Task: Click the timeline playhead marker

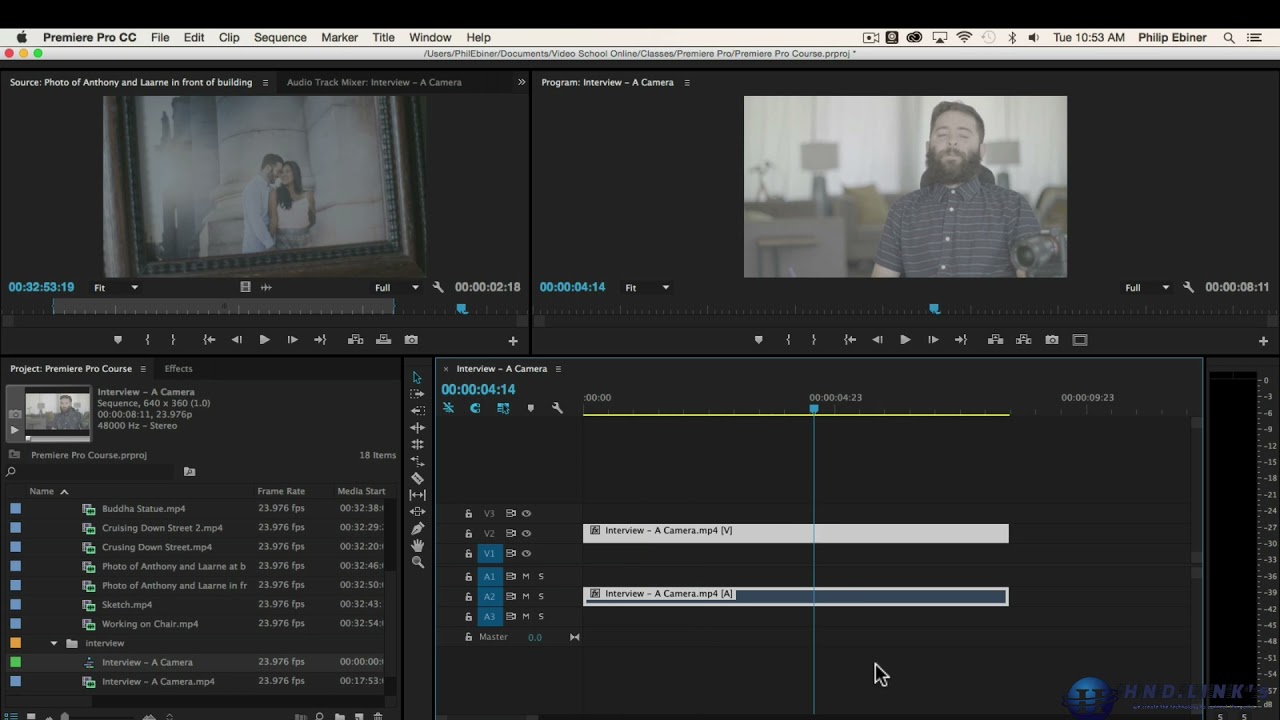Action: pos(814,409)
